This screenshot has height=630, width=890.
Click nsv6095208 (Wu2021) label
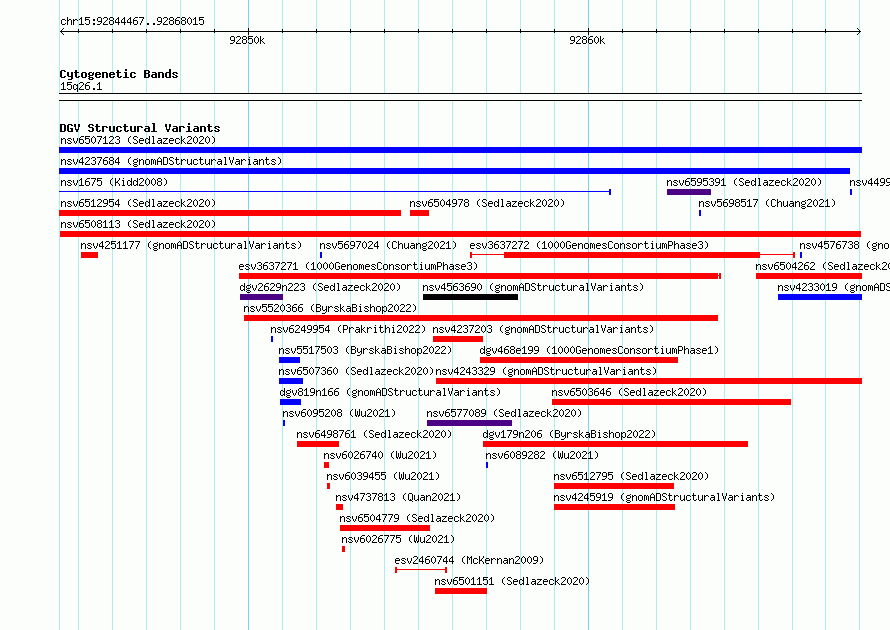[x=339, y=413]
